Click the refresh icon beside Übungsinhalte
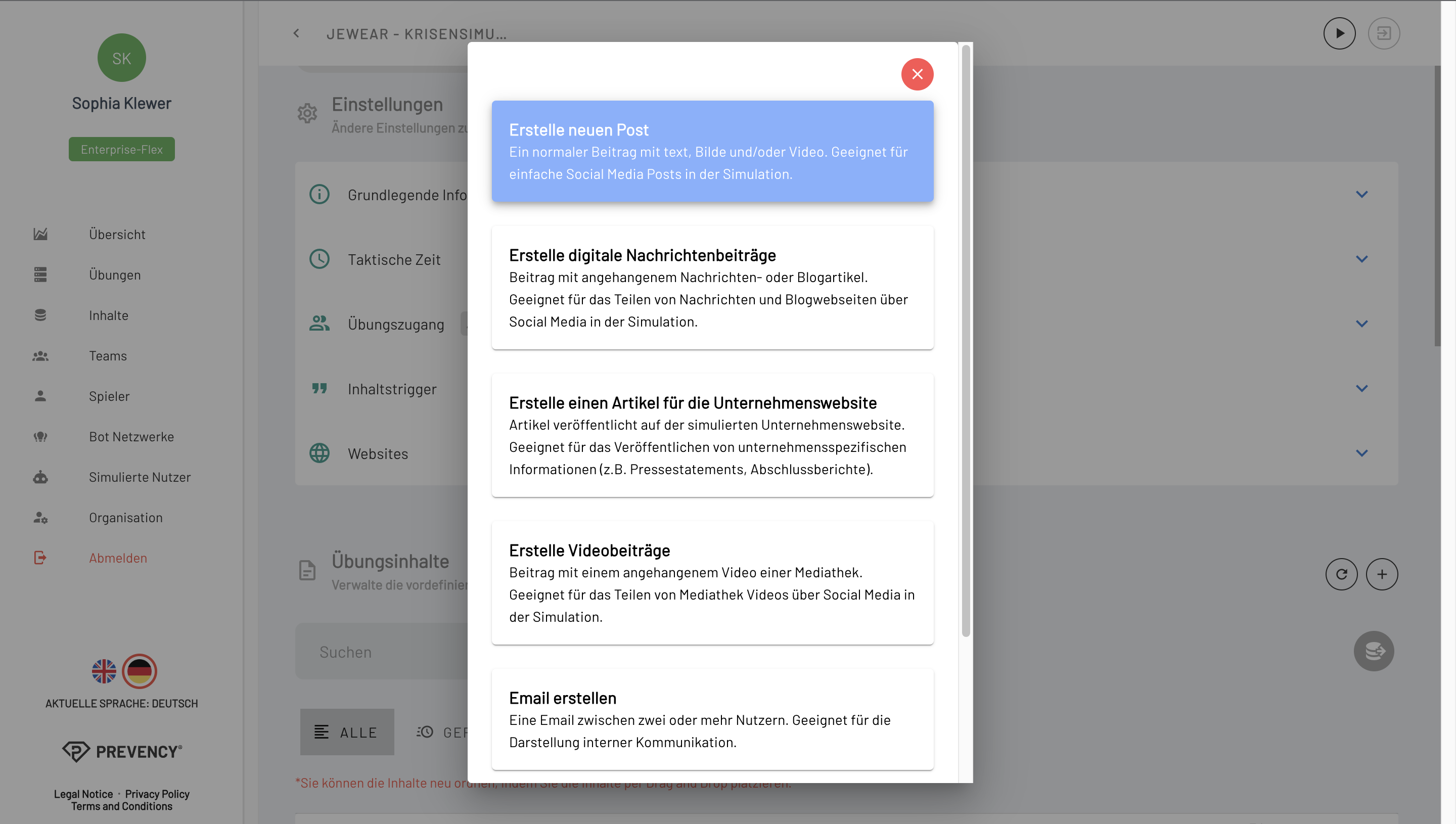The height and width of the screenshot is (824, 1456). (x=1341, y=574)
